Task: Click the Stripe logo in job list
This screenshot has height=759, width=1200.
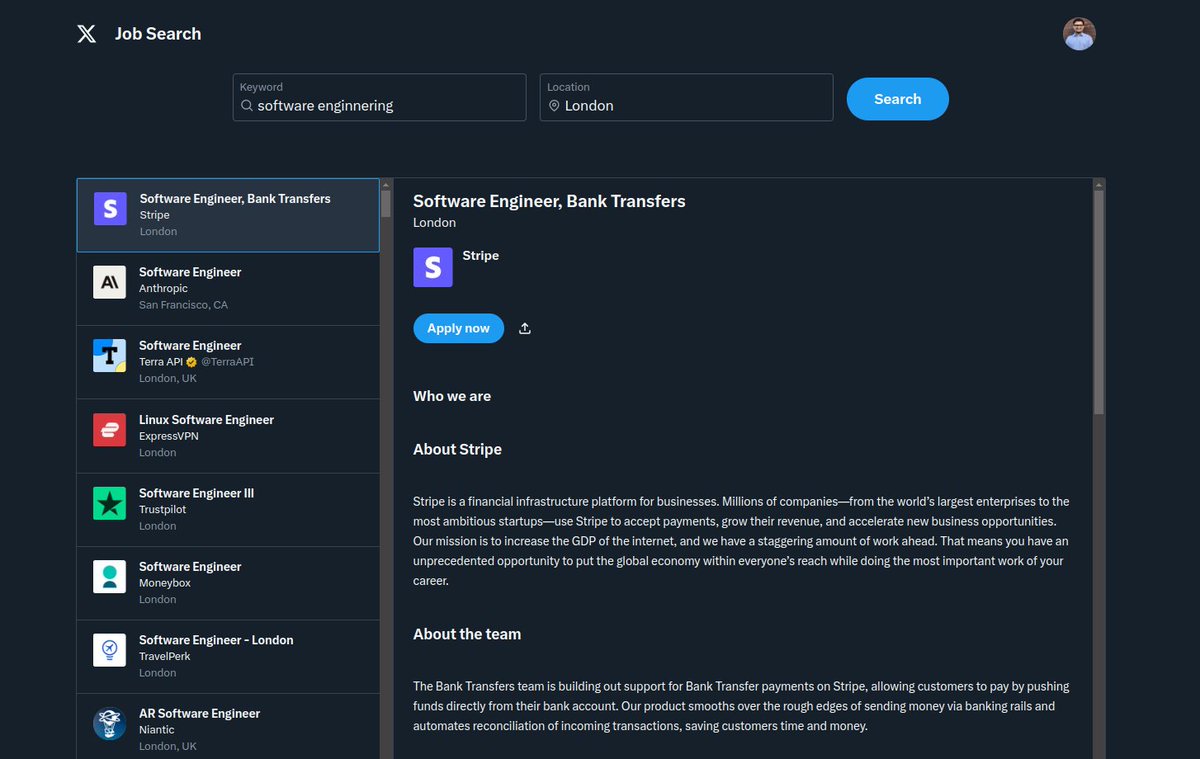Action: click(x=110, y=208)
